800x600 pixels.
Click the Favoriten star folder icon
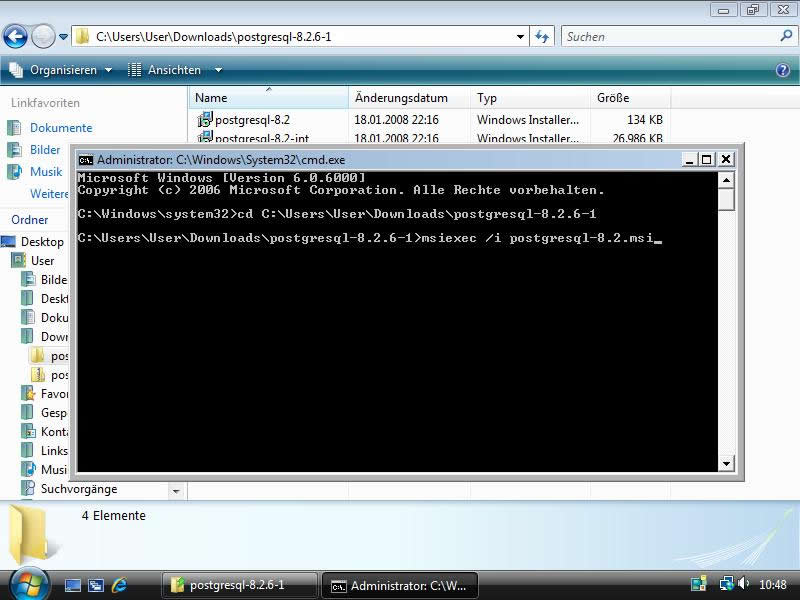click(28, 393)
